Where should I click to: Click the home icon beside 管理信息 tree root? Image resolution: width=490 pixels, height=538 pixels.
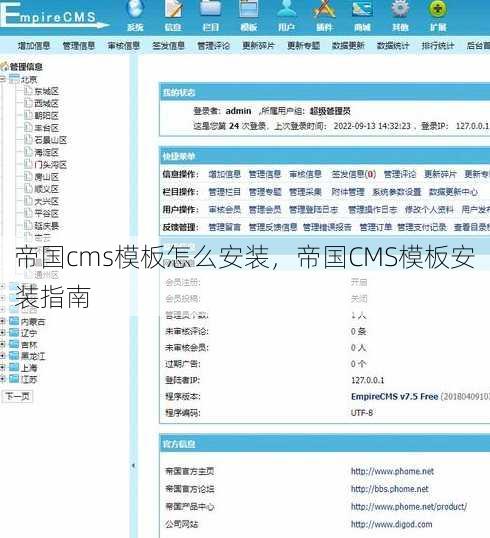coord(4,67)
